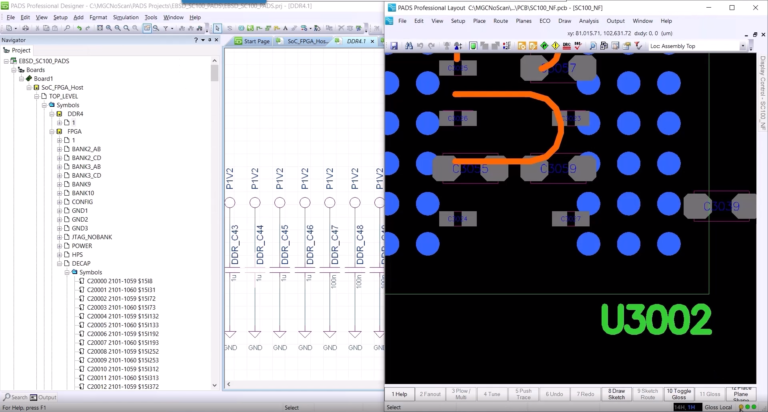Toggle the 10 Toggle Gloss function key
The width and height of the screenshot is (768, 412).
click(x=678, y=394)
